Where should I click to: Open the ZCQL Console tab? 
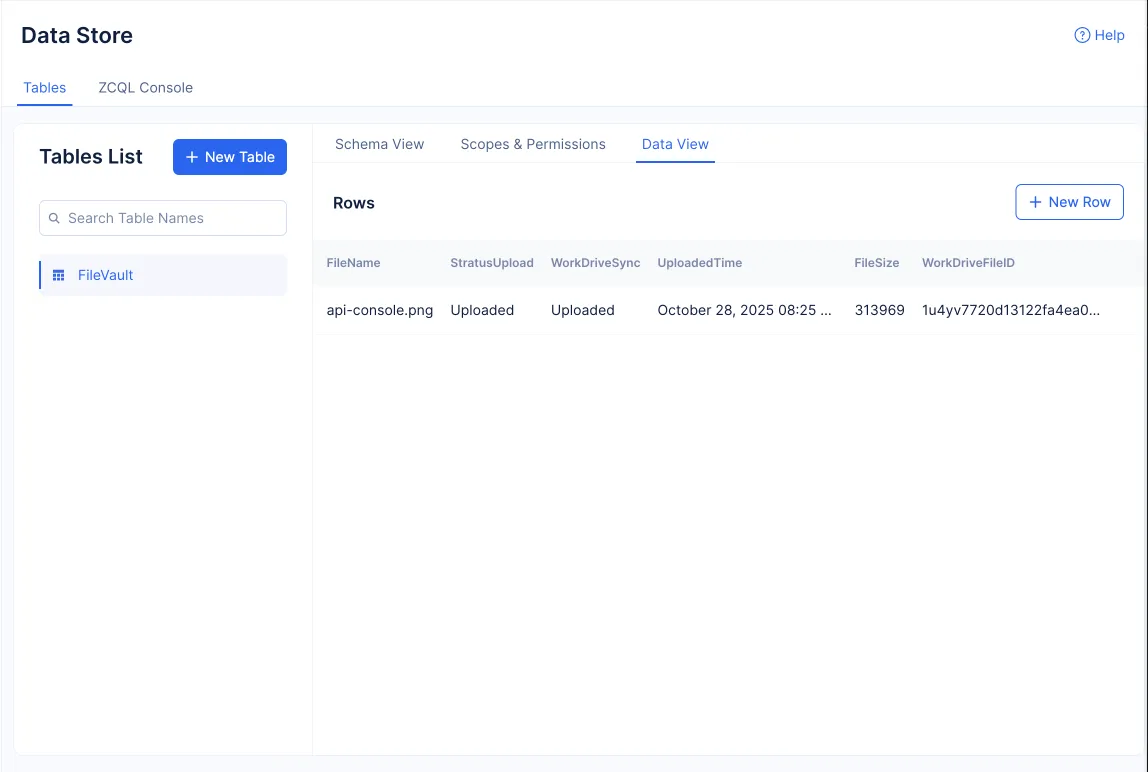click(145, 87)
